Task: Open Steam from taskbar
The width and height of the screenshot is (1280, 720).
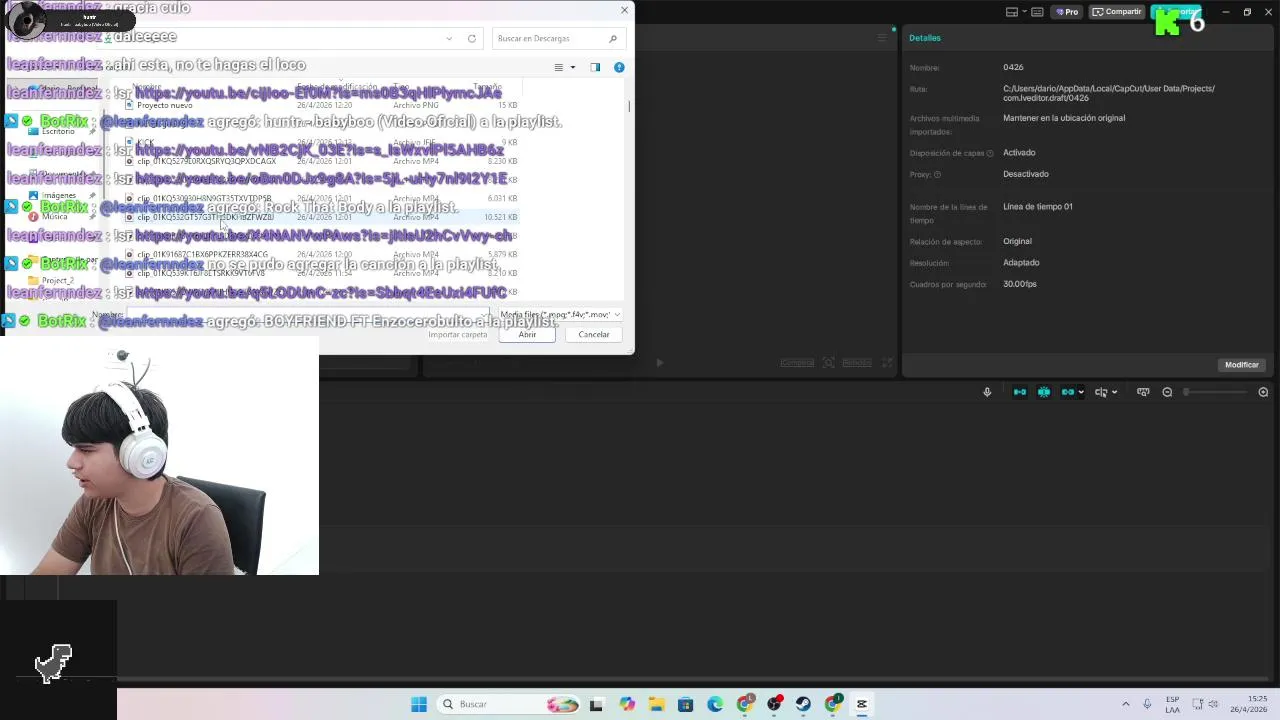Action: (x=803, y=704)
